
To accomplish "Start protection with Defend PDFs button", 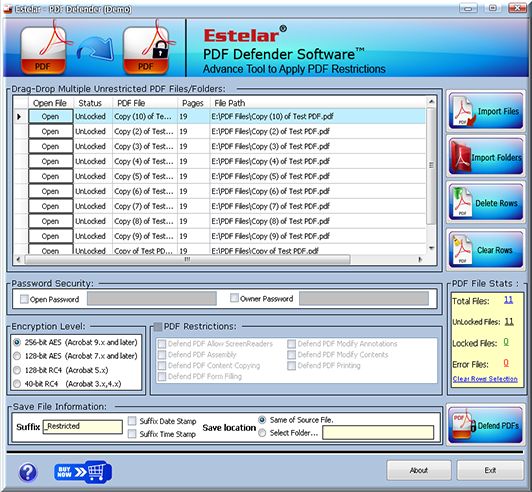I will [x=486, y=425].
